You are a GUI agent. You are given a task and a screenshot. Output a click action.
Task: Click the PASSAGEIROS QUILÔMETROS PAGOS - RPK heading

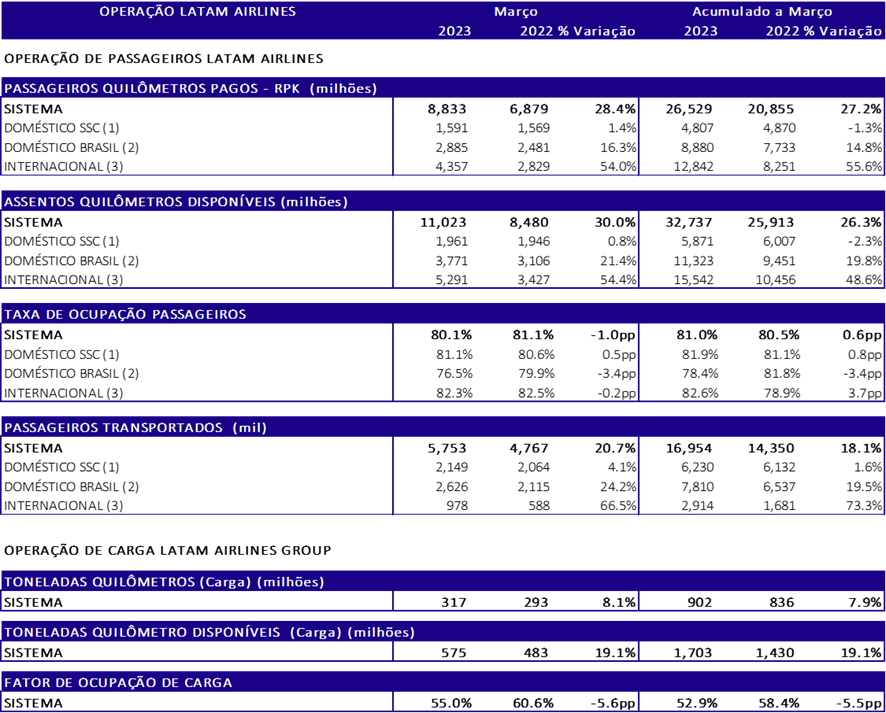pos(190,89)
